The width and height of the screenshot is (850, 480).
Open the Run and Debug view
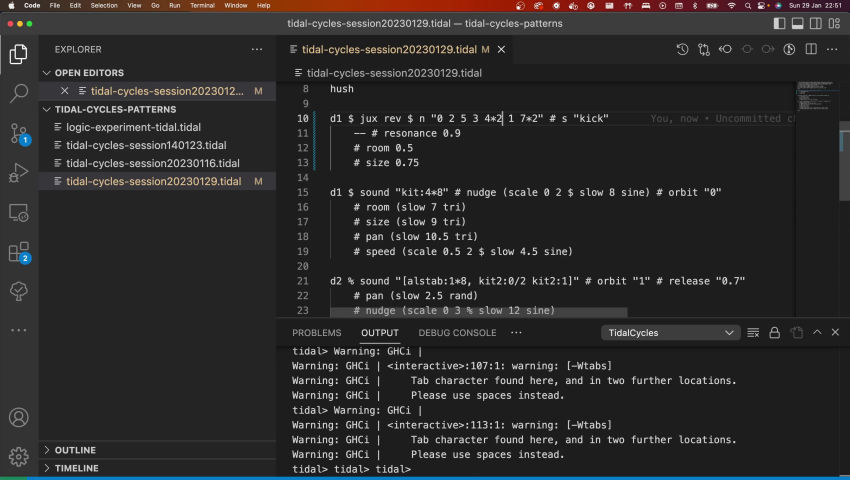[x=18, y=173]
